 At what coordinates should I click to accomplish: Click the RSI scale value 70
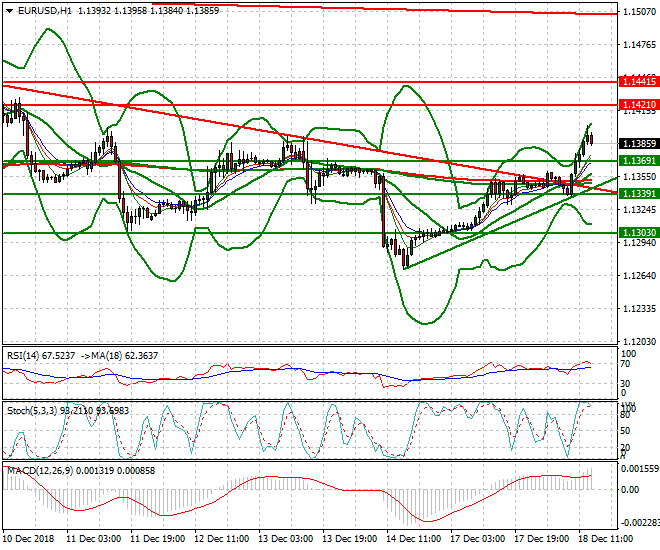(625, 364)
